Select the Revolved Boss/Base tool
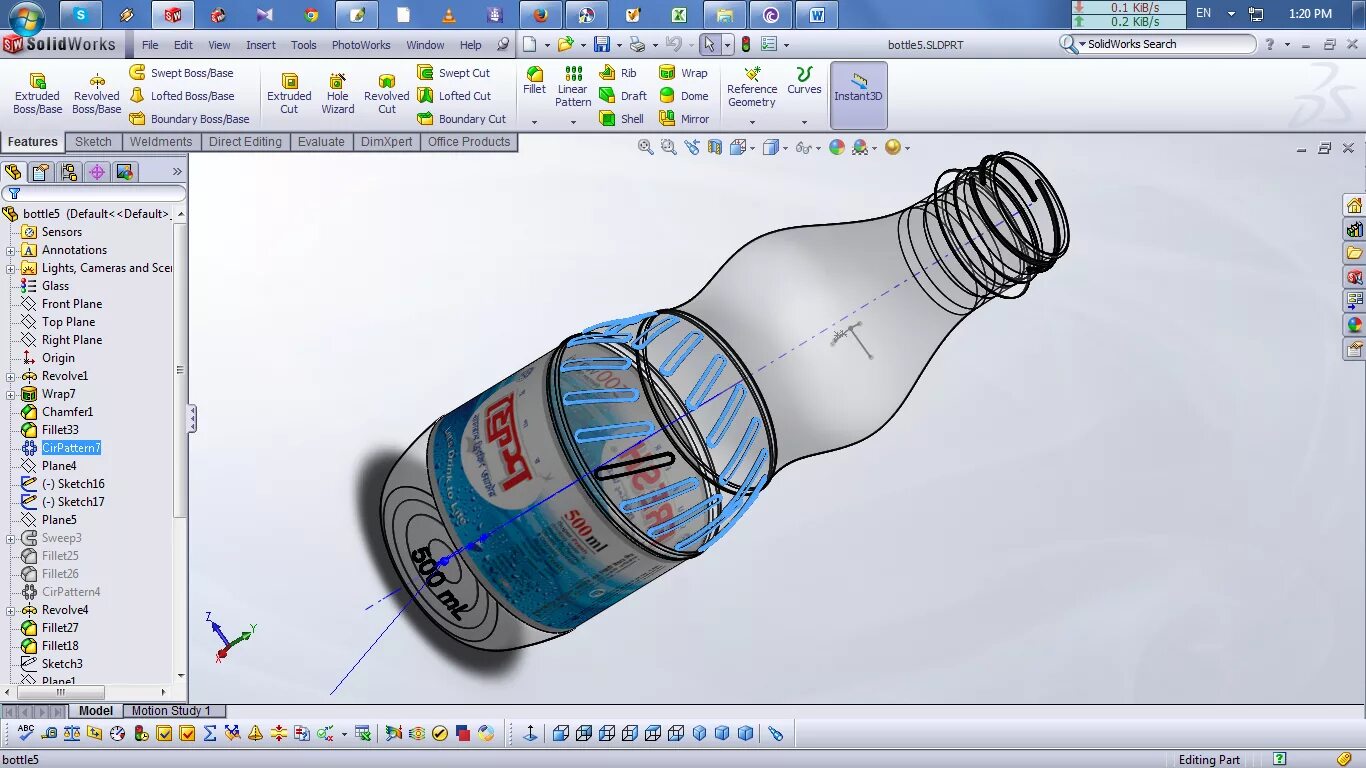The image size is (1366, 768). (97, 94)
